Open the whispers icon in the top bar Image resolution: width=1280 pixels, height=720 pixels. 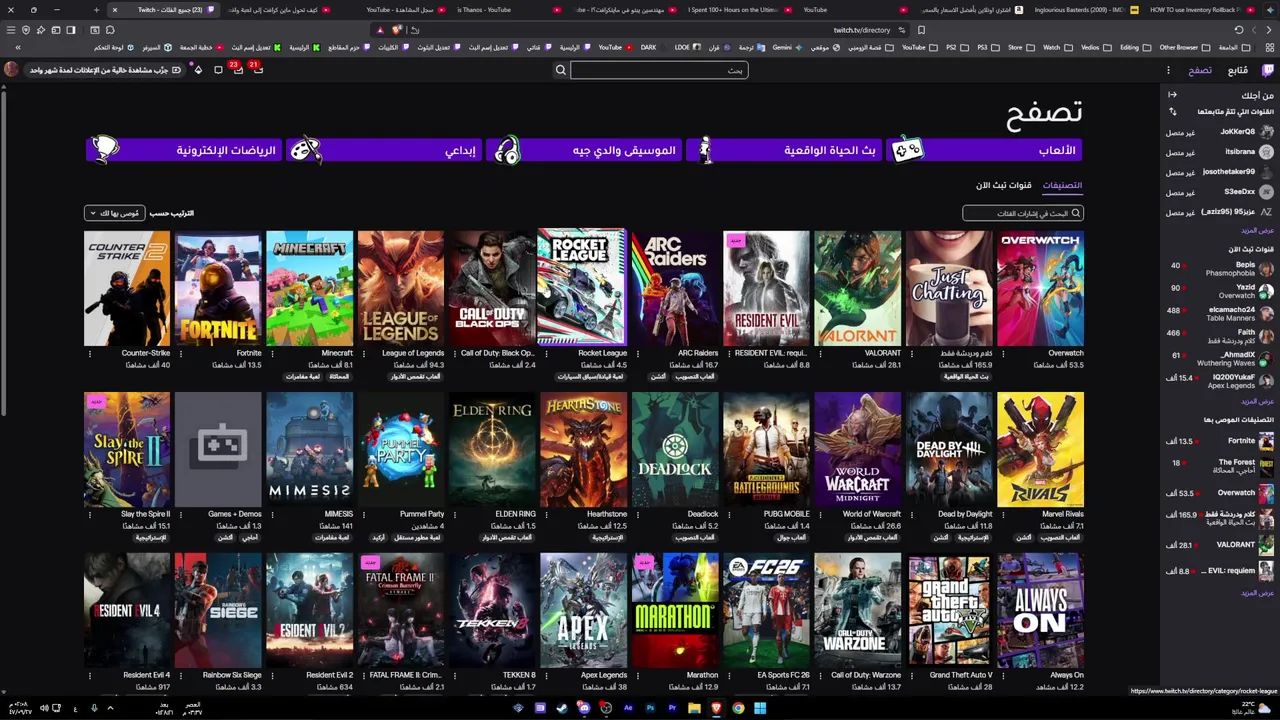(x=218, y=70)
